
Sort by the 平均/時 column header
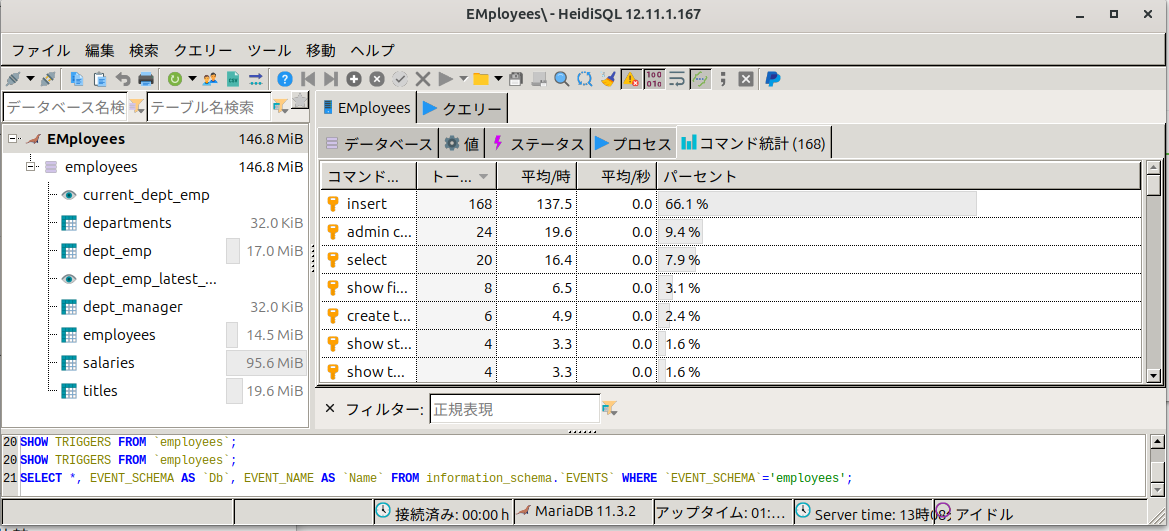(536, 177)
